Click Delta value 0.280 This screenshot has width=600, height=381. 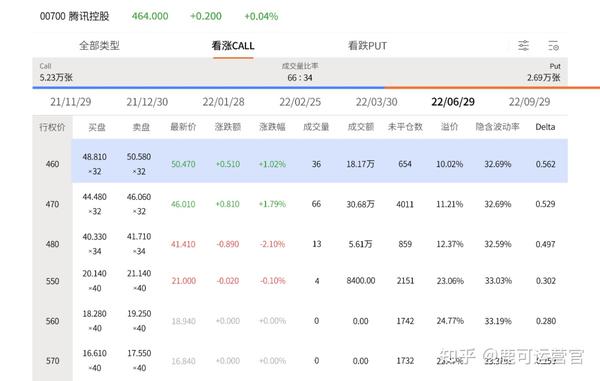point(546,321)
